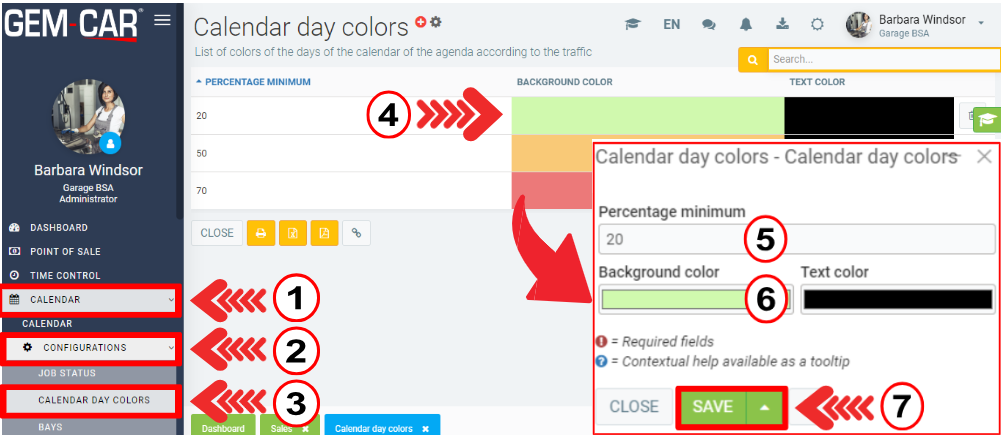Open the gear settings beside the title

click(x=436, y=22)
